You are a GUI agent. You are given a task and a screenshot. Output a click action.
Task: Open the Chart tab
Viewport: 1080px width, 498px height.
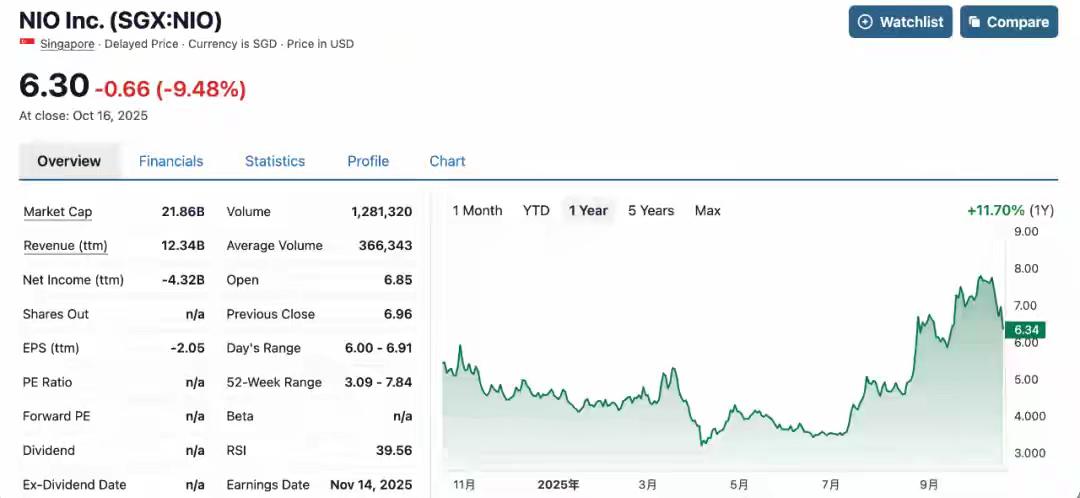pos(447,161)
